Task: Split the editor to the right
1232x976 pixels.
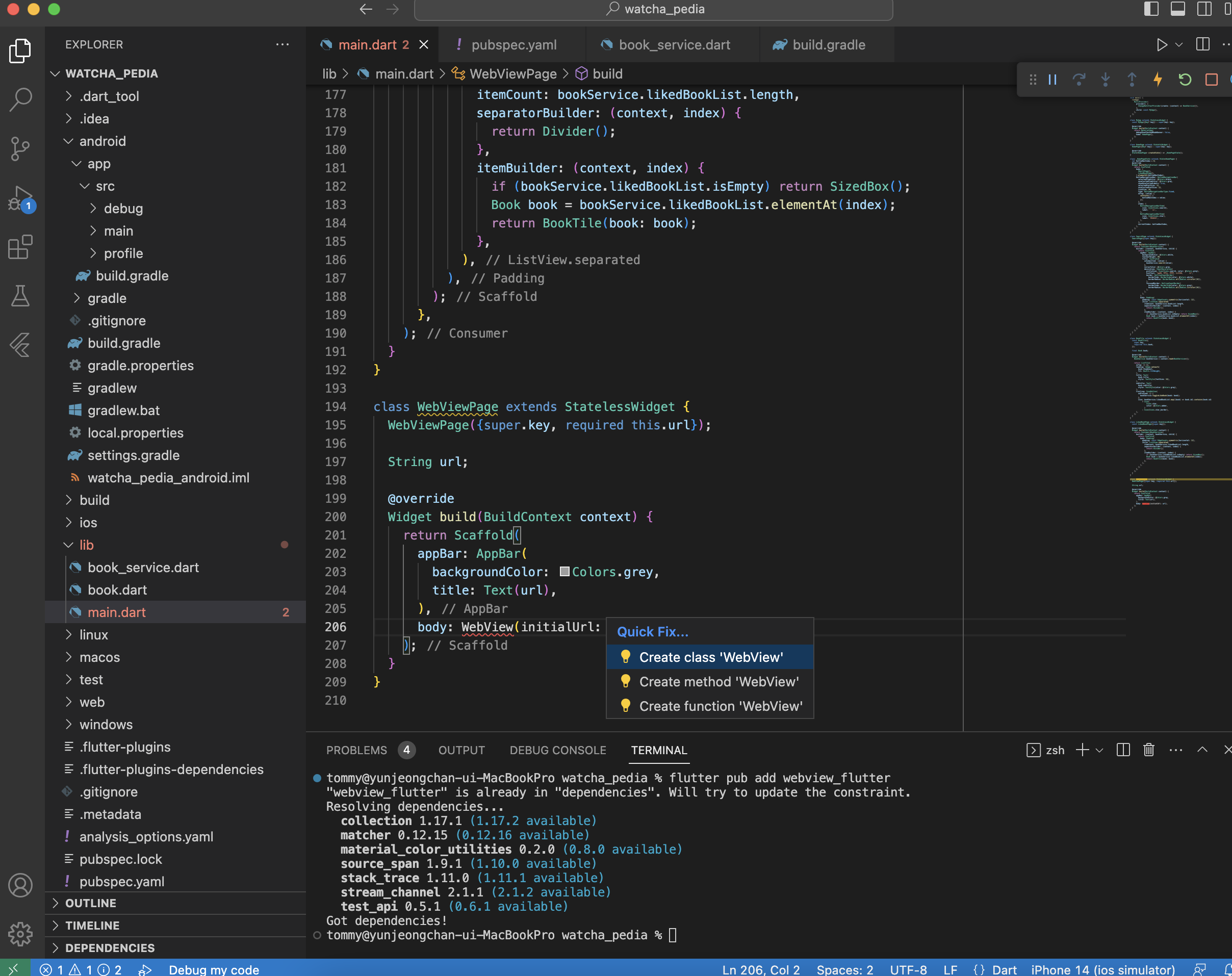Action: (1203, 44)
